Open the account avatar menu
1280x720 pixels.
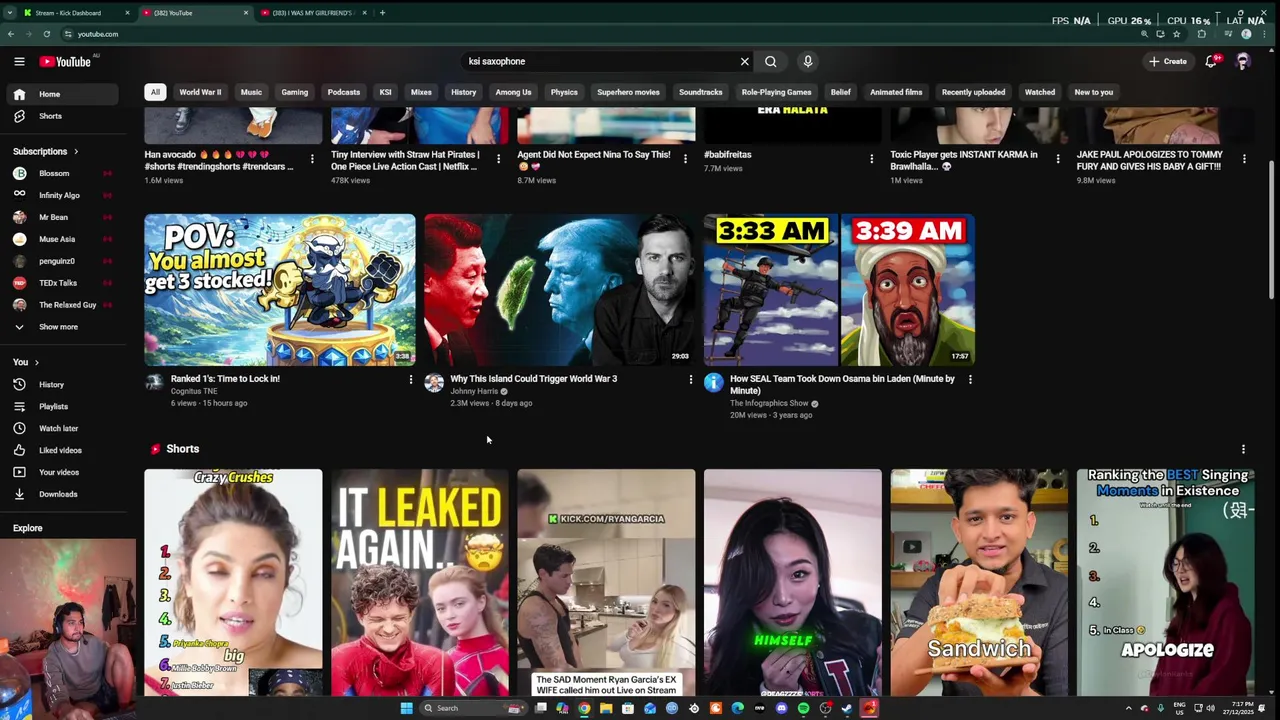[x=1243, y=61]
